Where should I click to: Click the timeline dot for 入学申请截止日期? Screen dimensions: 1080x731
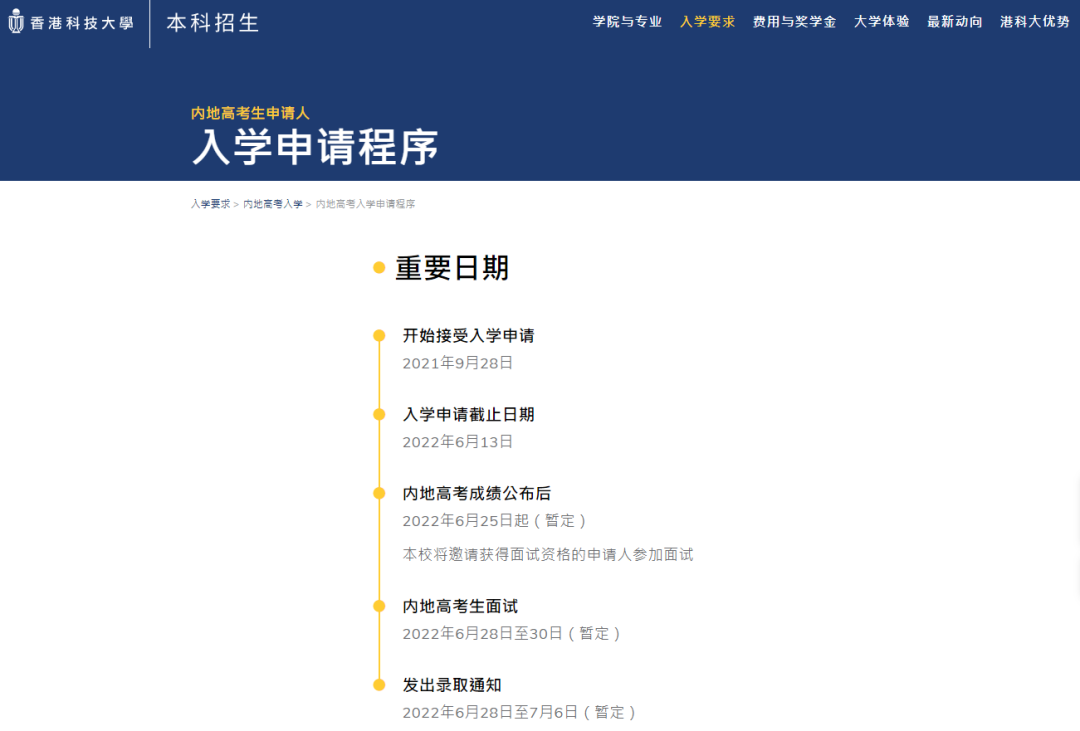(377, 413)
